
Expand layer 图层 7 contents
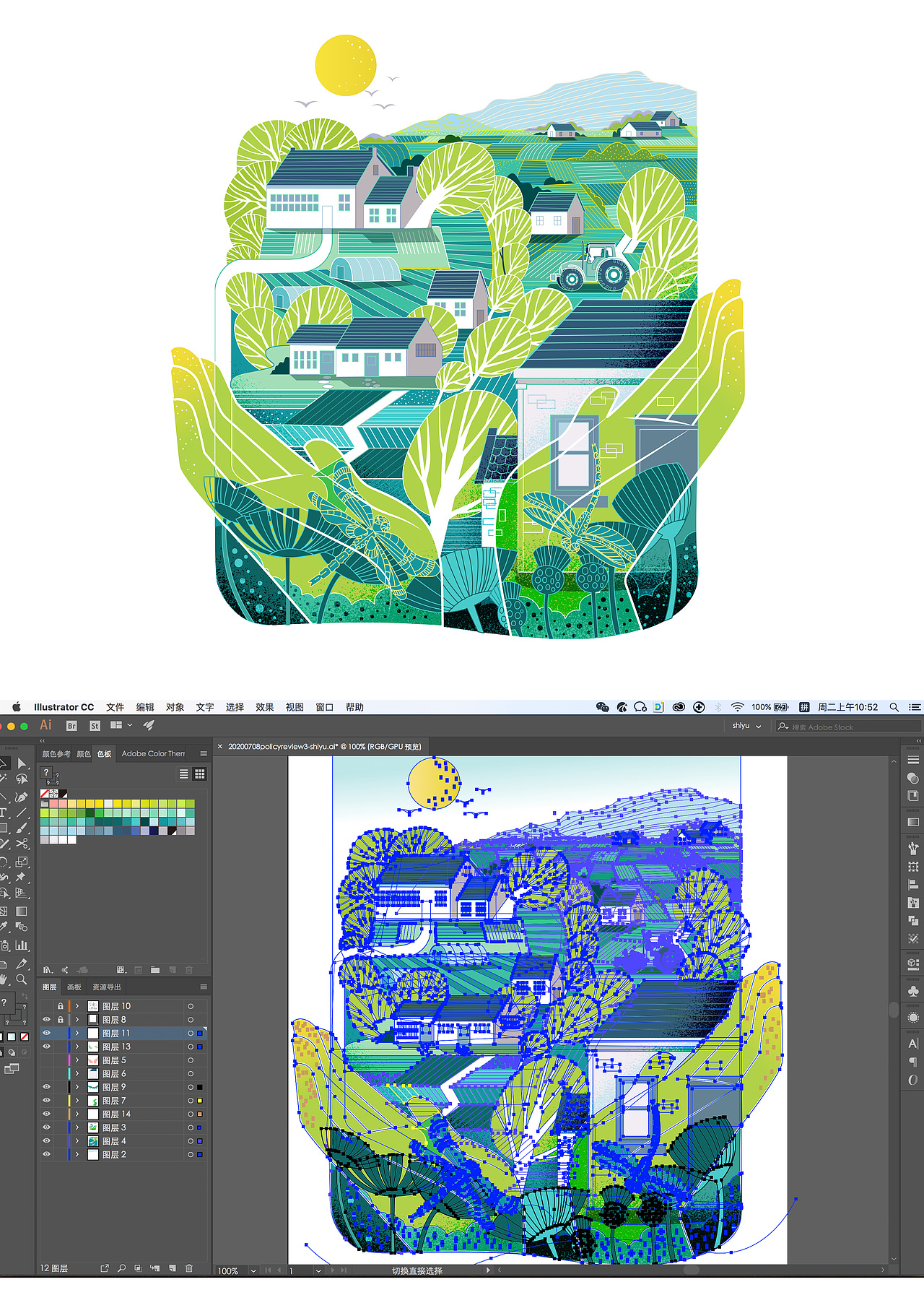77,1101
